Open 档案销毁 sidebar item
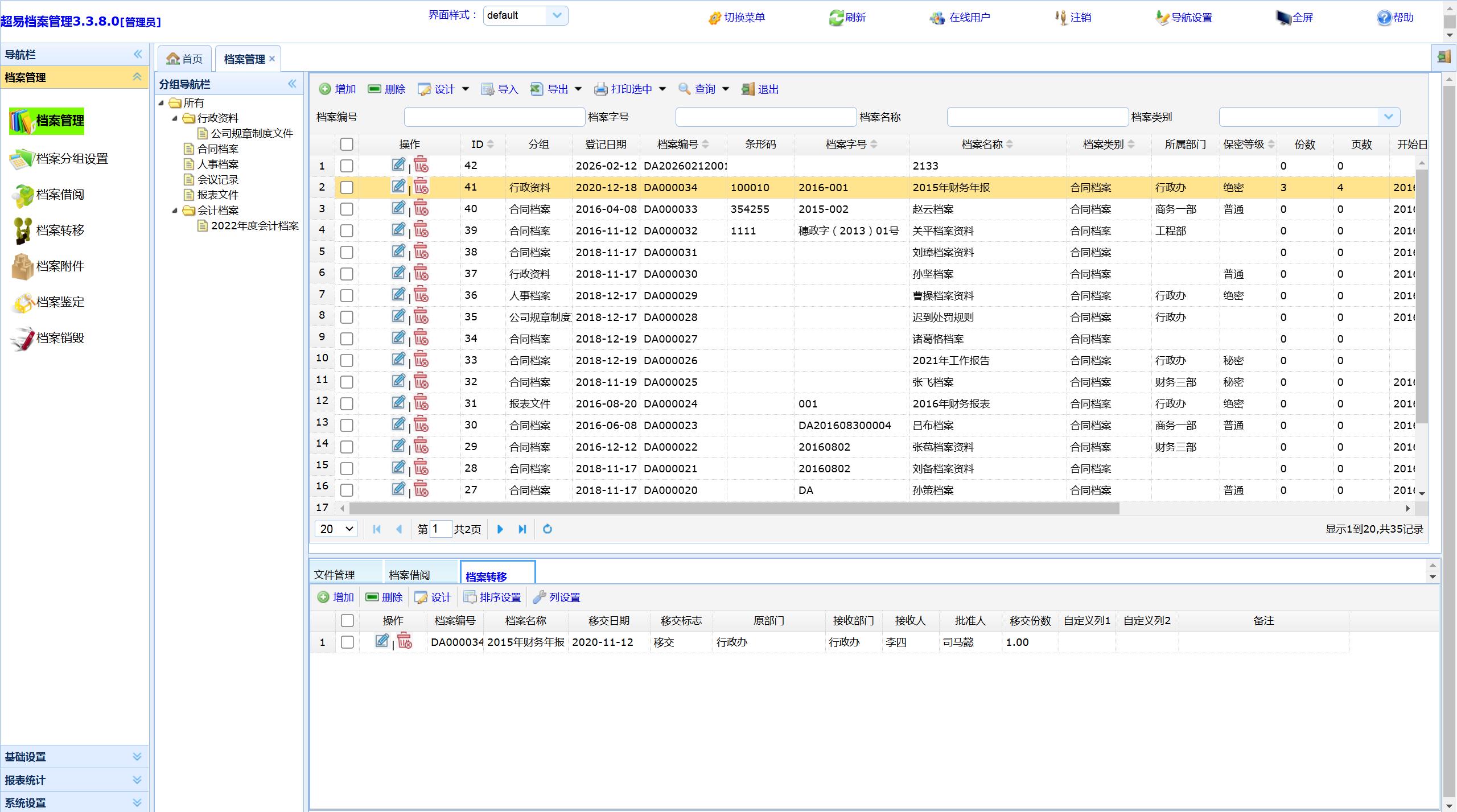The height and width of the screenshot is (812, 1457). [x=60, y=338]
